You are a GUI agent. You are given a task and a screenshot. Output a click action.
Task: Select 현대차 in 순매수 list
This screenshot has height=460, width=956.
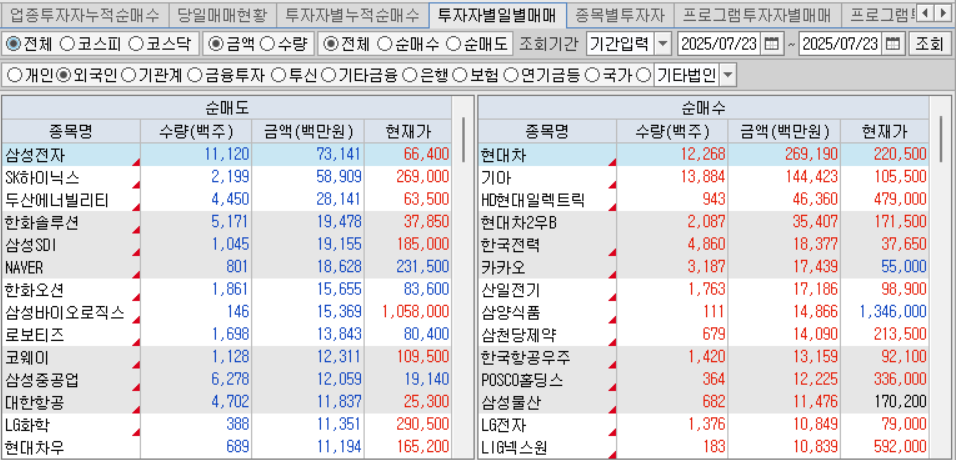[704, 154]
